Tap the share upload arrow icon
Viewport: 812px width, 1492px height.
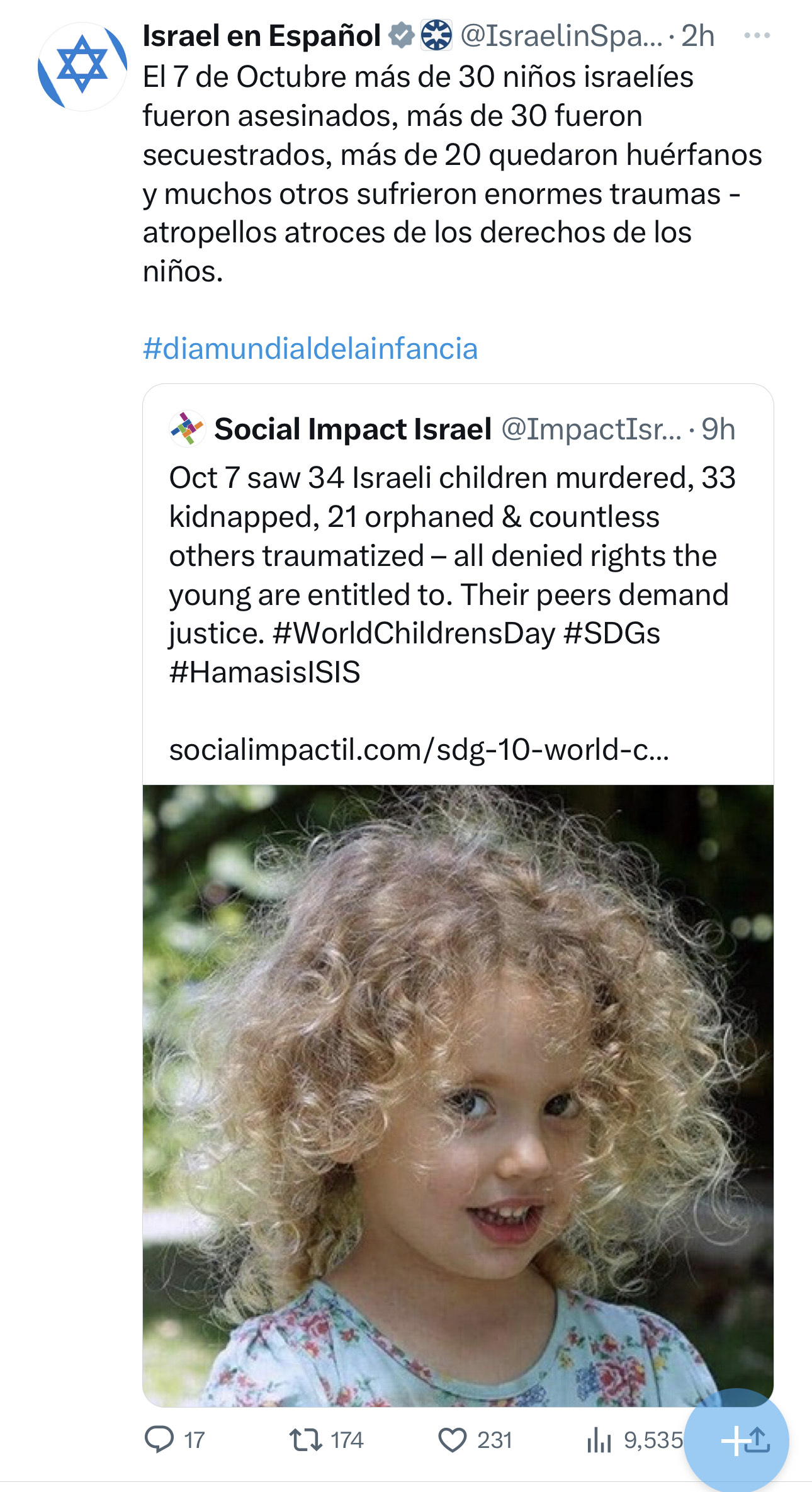point(758,1439)
